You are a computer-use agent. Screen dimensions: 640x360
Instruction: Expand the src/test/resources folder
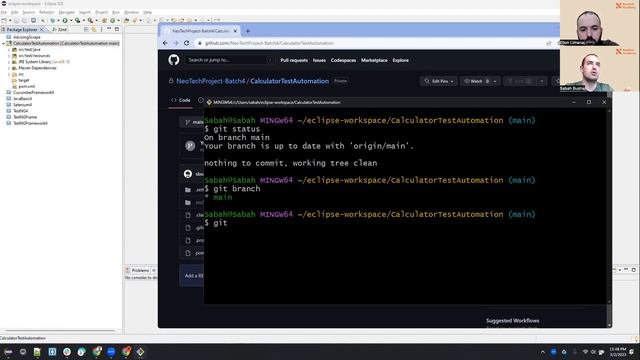(9, 56)
